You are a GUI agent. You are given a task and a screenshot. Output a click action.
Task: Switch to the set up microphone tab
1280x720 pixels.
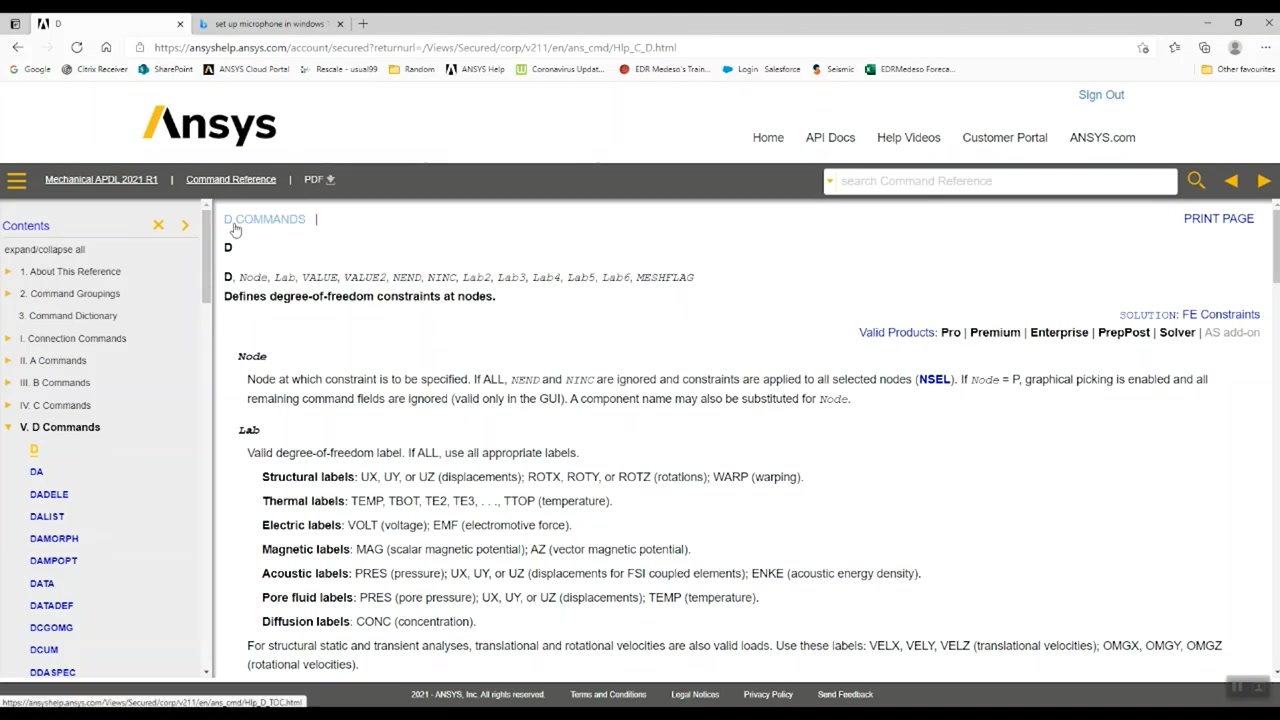tap(268, 22)
